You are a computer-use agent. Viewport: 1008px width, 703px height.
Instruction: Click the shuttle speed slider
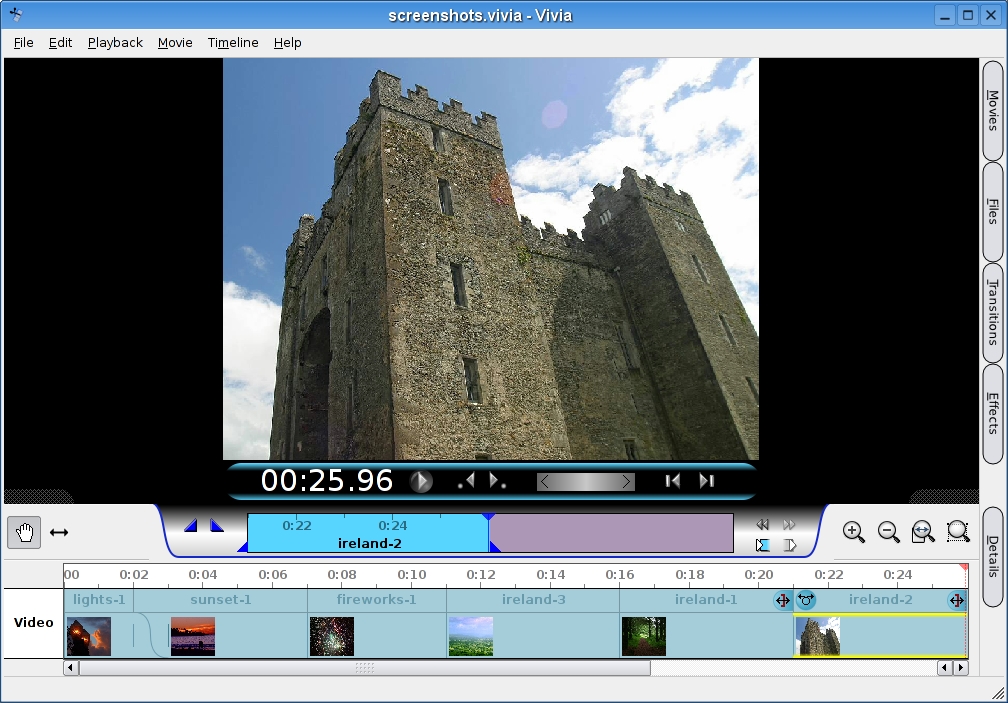pyautogui.click(x=586, y=482)
